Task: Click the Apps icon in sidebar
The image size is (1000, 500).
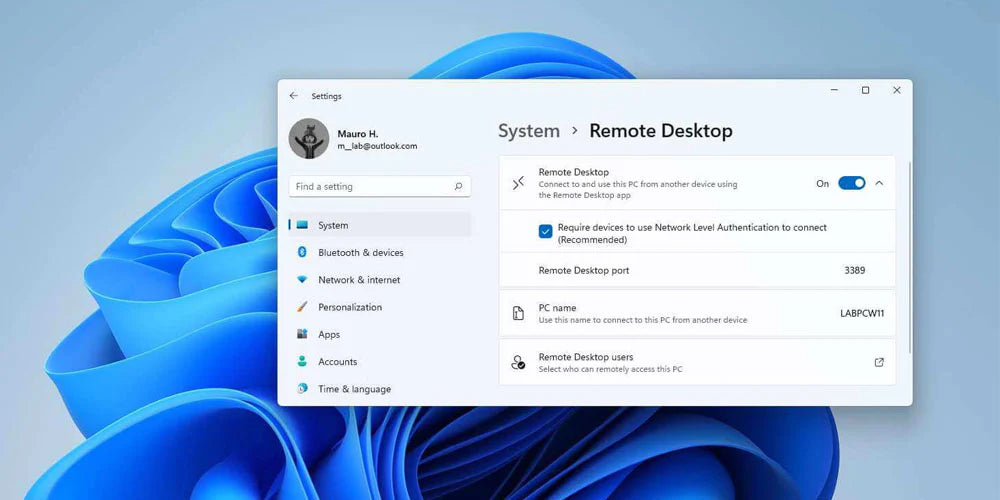Action: pyautogui.click(x=302, y=334)
